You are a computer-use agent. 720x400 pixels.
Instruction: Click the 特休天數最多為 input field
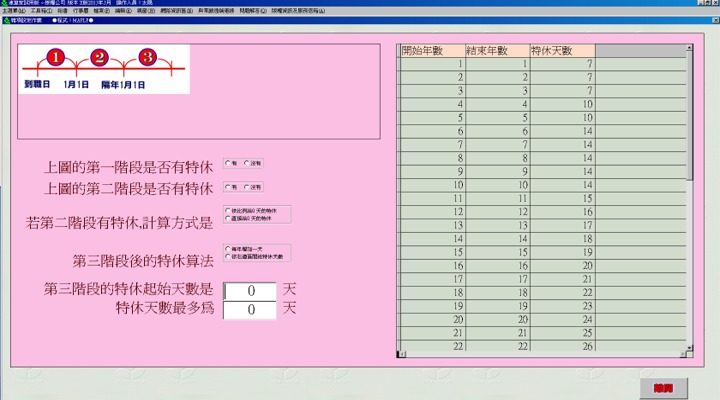(x=249, y=310)
